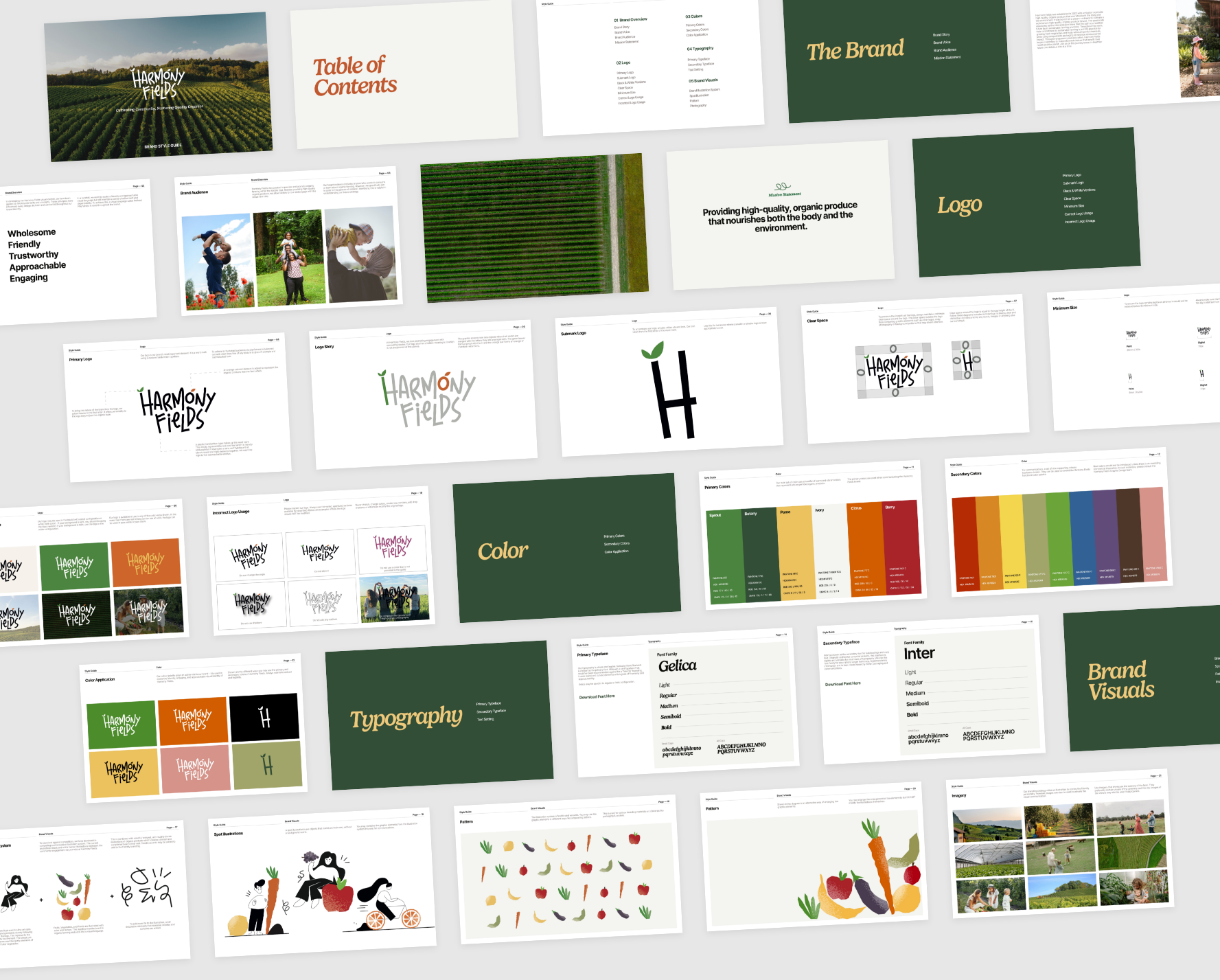
Task: Click '05 Brand Visuals' heading in contents list
Action: [704, 80]
